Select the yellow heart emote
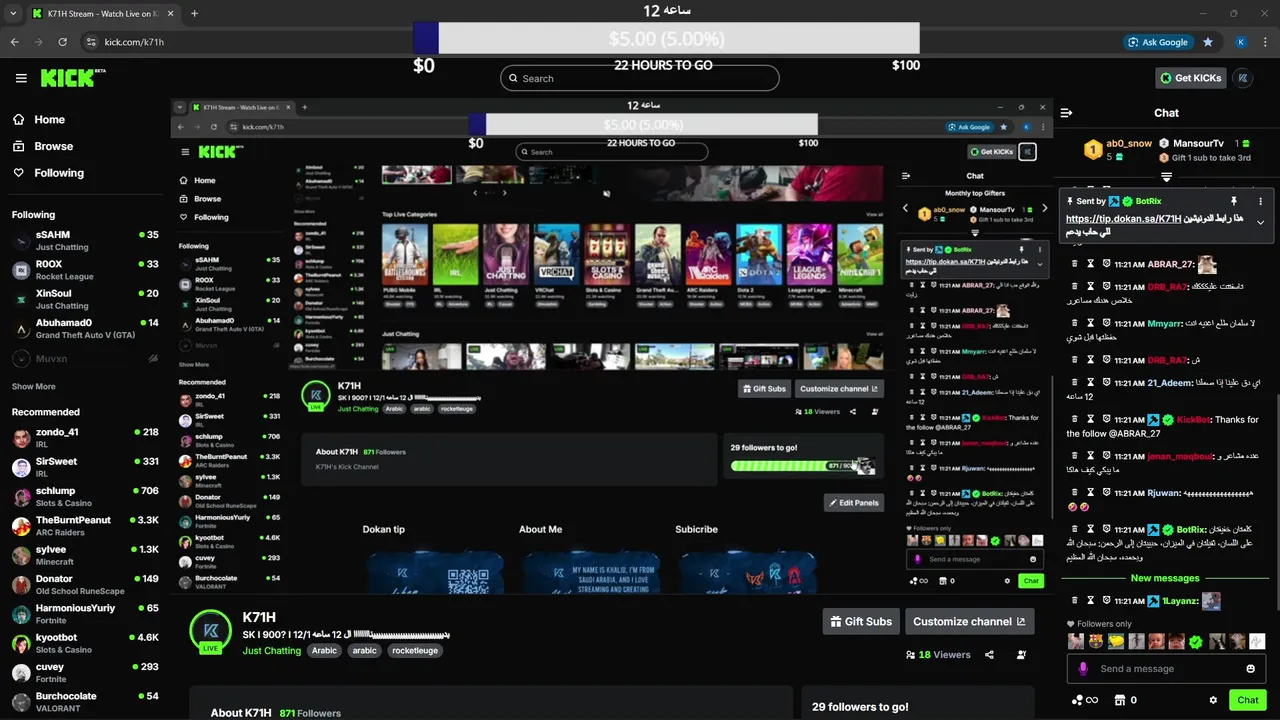The image size is (1280, 720). (x=1115, y=641)
